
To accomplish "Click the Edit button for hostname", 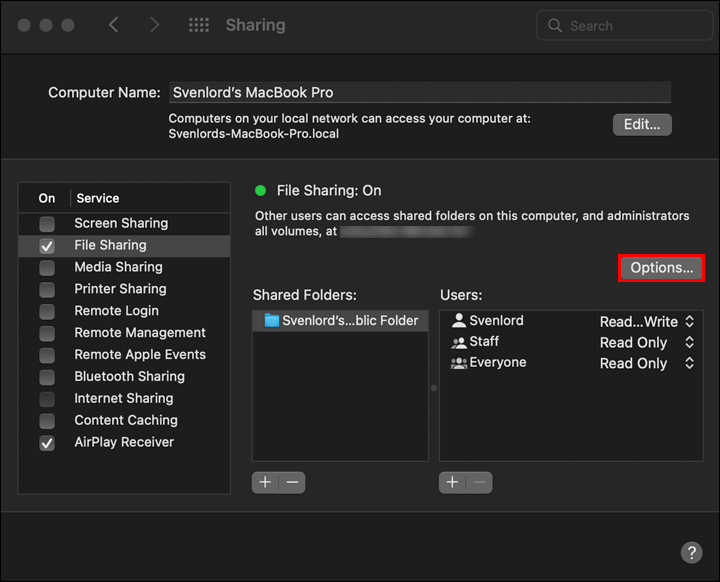I will [642, 124].
